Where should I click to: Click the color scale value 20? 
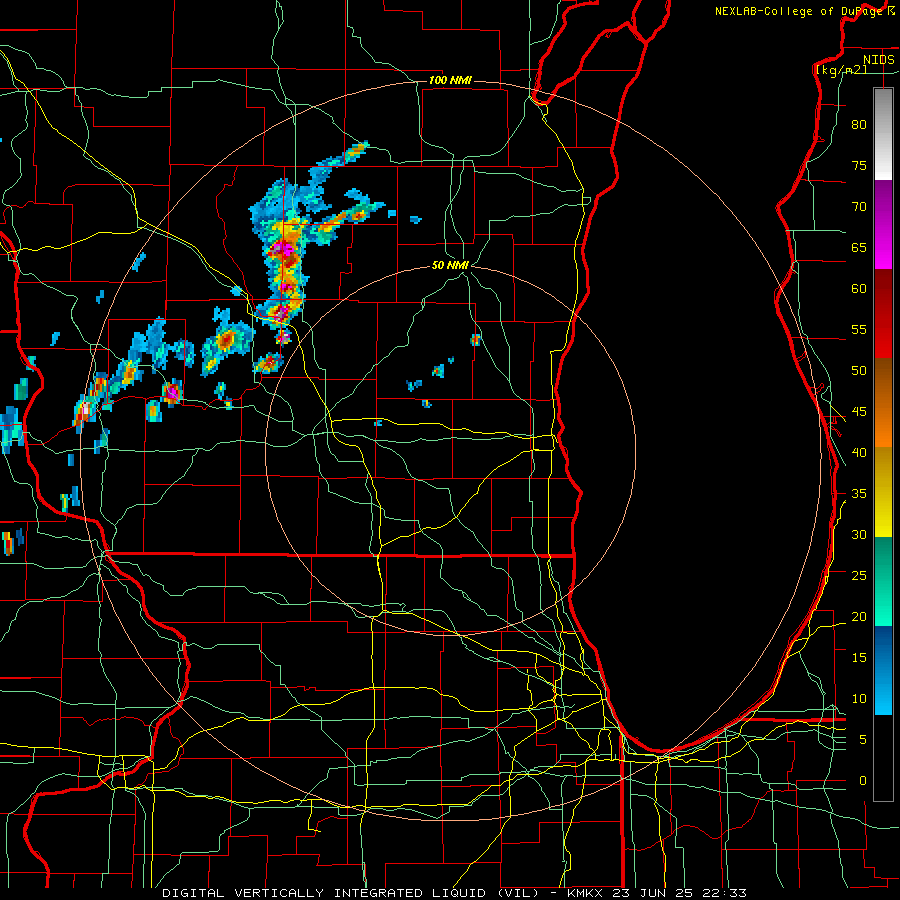tap(859, 616)
